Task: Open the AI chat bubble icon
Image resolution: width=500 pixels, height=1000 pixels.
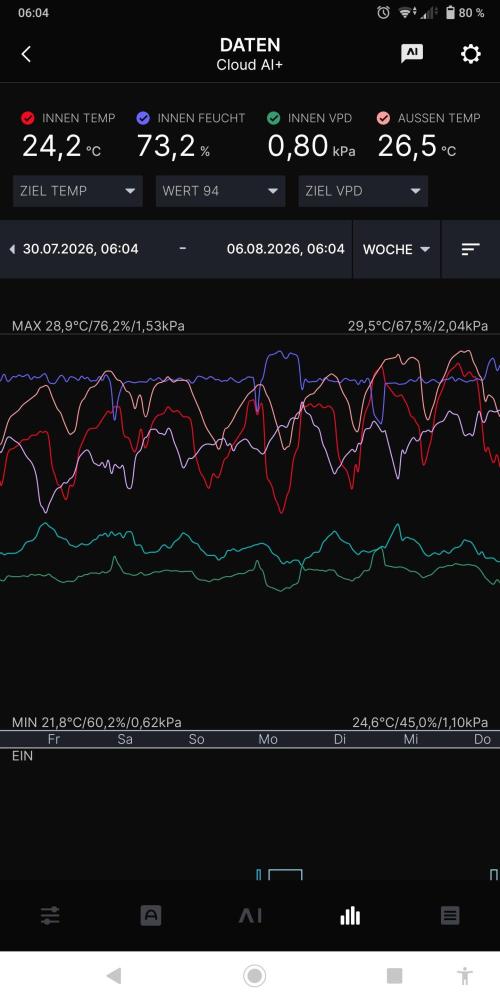Action: [412, 54]
